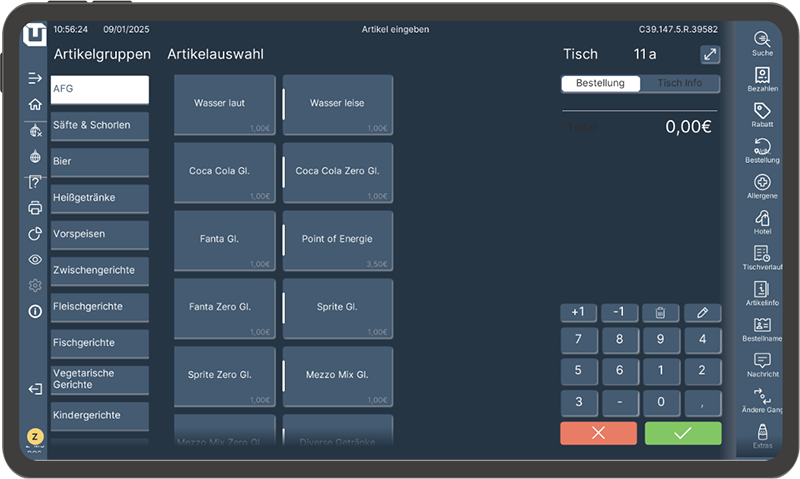The width and height of the screenshot is (800, 479).
Task: Open the Heißgetränke article group
Action: coord(100,198)
